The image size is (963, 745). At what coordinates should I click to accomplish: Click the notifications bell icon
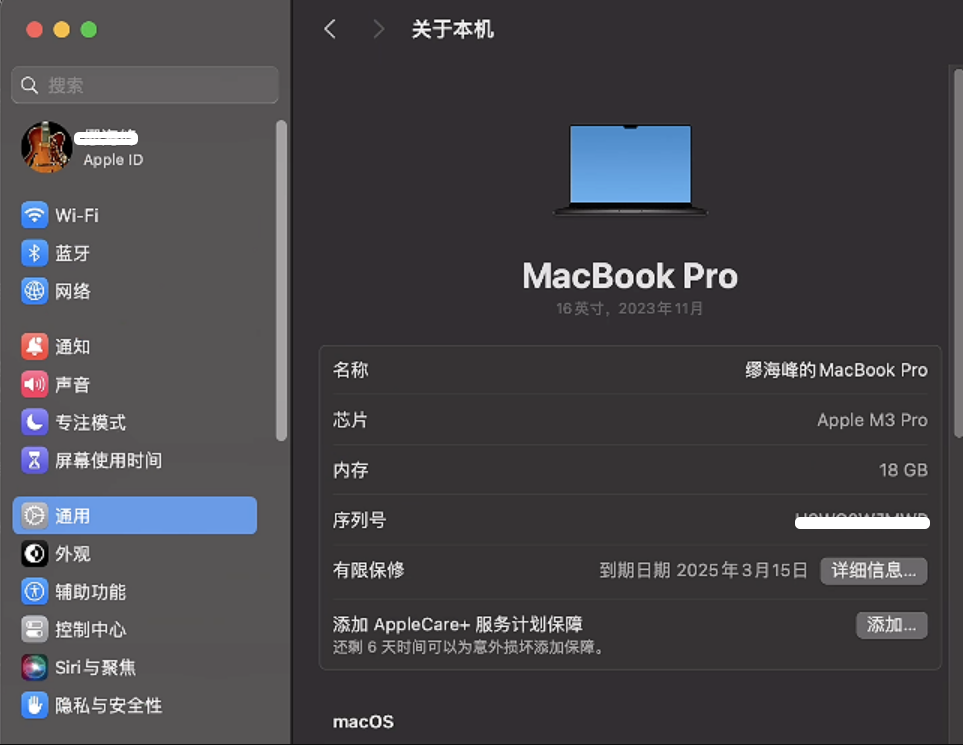pyautogui.click(x=34, y=346)
